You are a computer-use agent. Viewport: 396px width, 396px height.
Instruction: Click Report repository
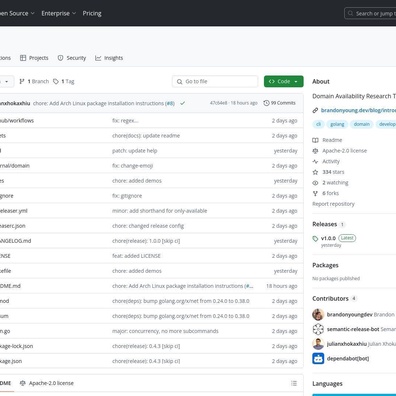333,204
